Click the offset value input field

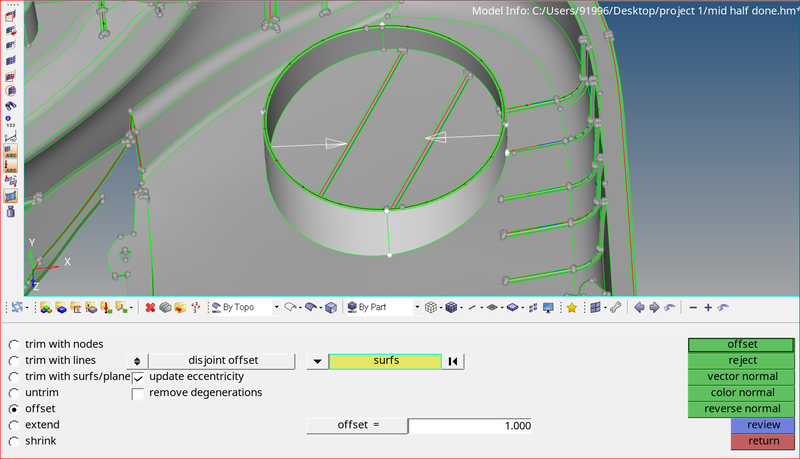coord(470,426)
